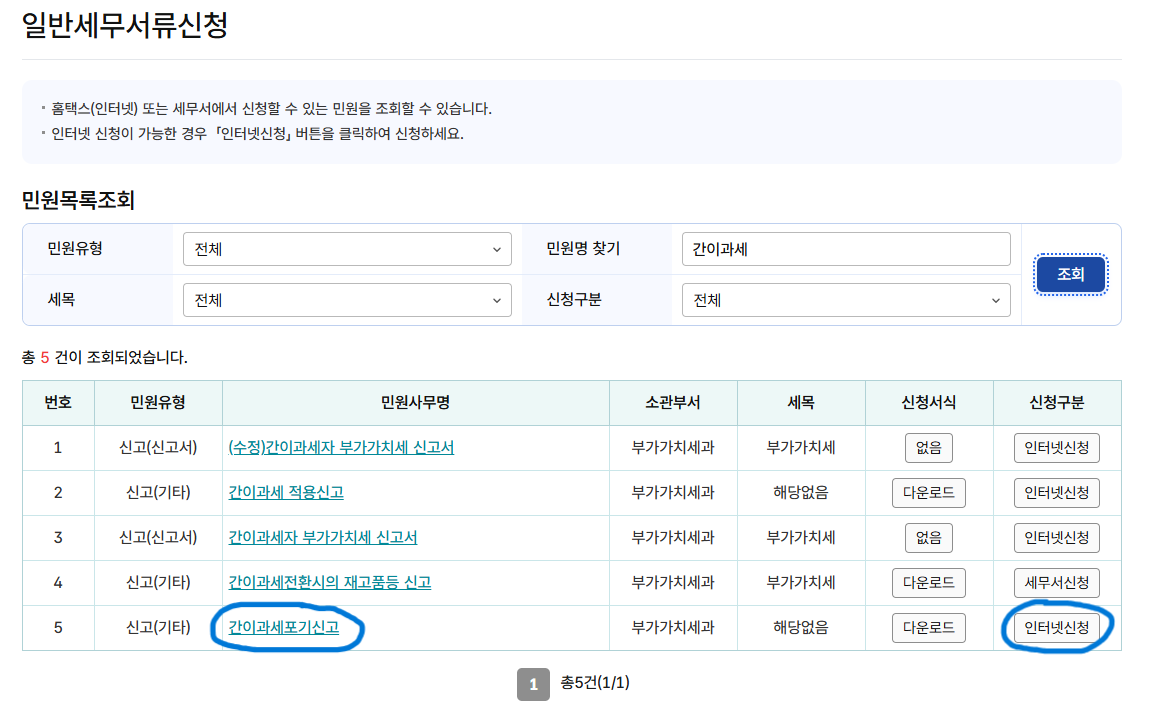The image size is (1153, 711).
Task: Click 인터넷신청 for the first row
Action: coord(1057,448)
